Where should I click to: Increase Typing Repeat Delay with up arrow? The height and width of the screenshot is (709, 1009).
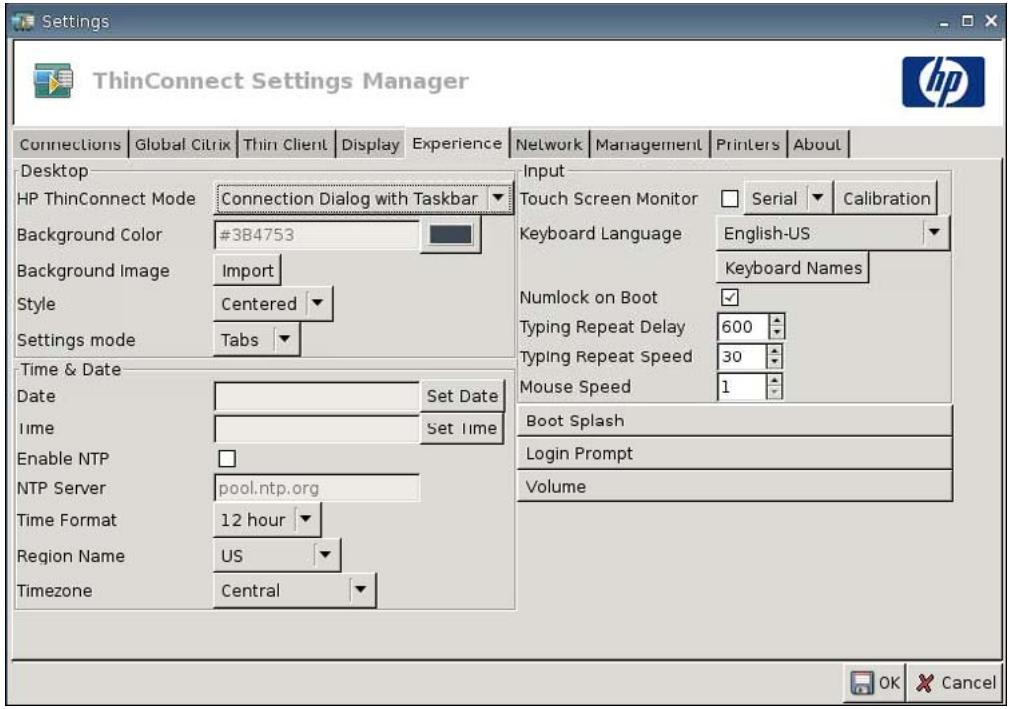pyautogui.click(x=777, y=320)
